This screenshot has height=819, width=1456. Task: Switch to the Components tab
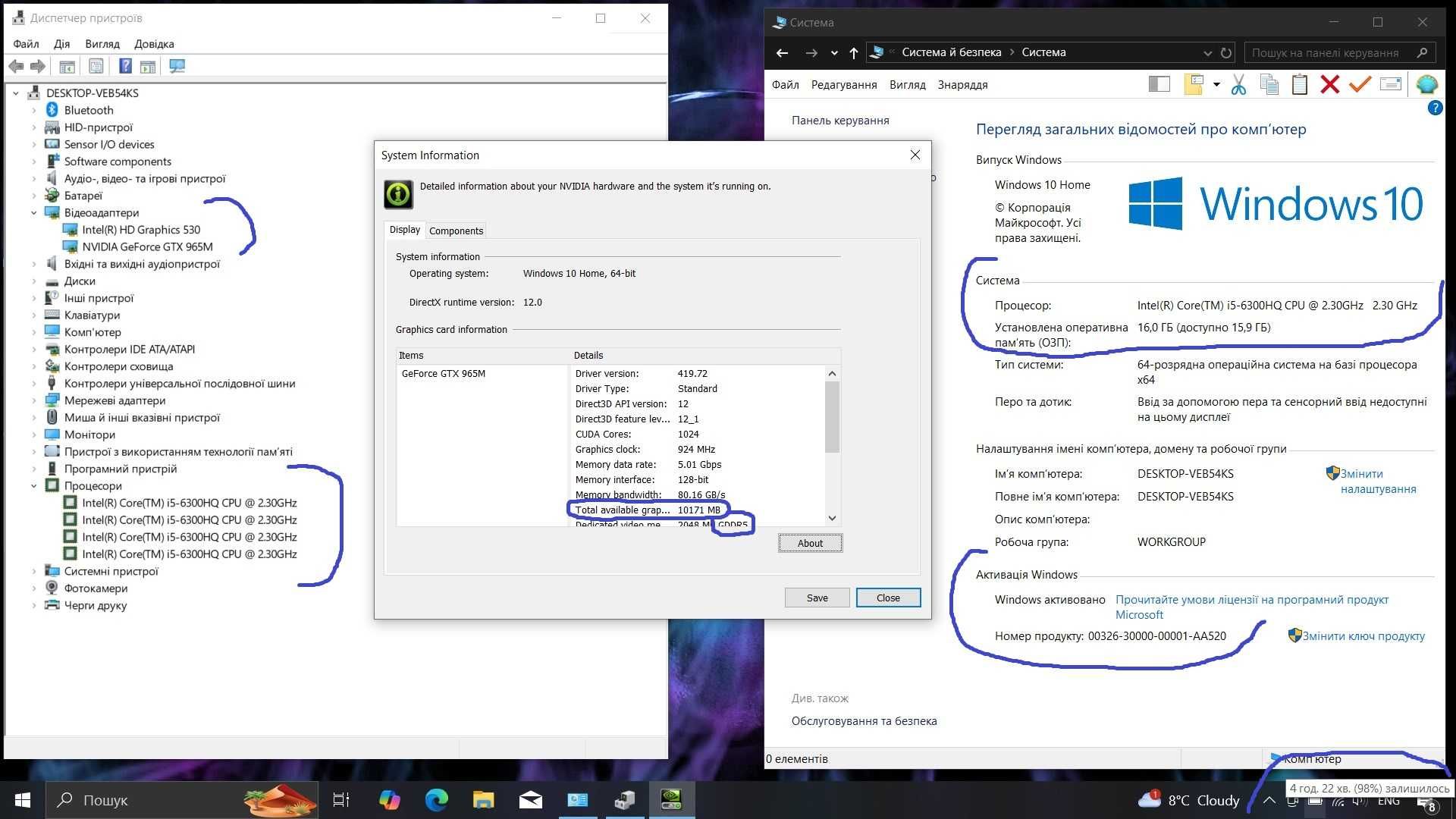[456, 231]
